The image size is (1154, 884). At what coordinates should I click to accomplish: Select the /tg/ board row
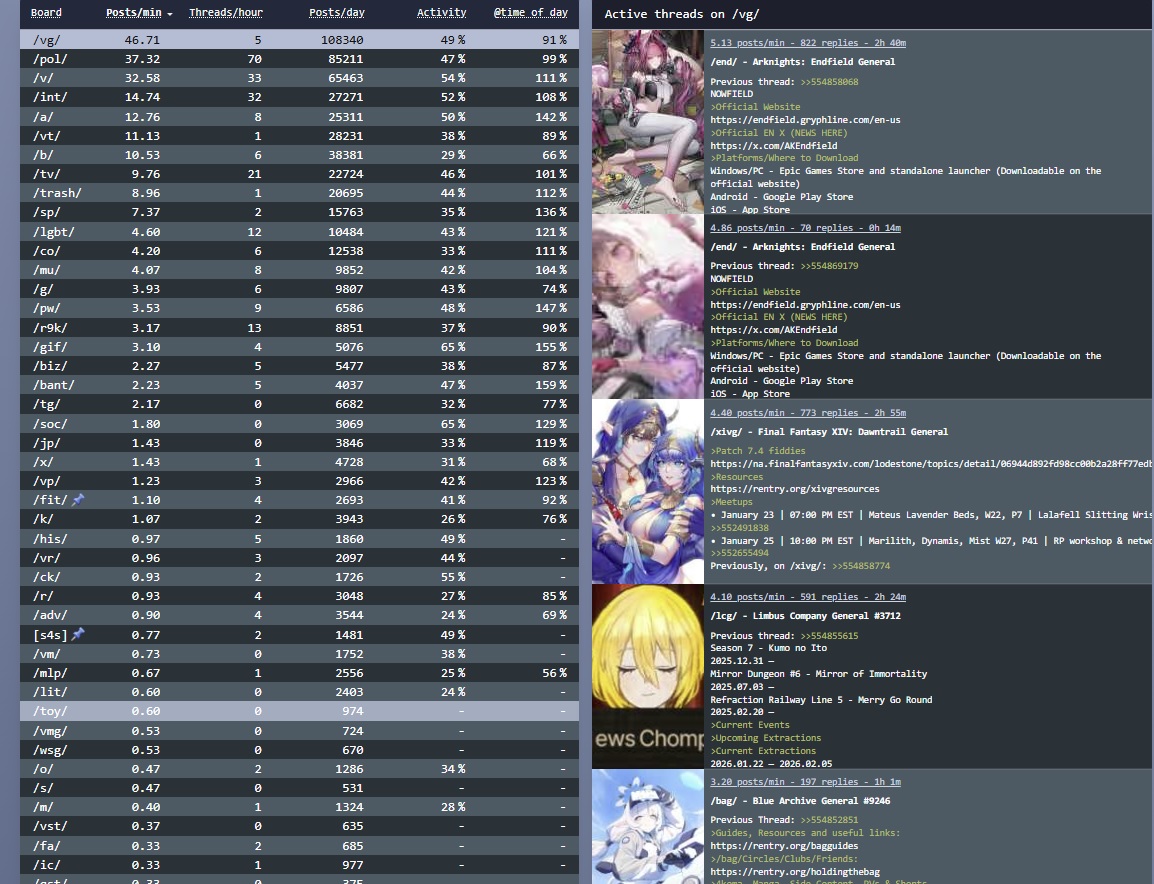(300, 404)
